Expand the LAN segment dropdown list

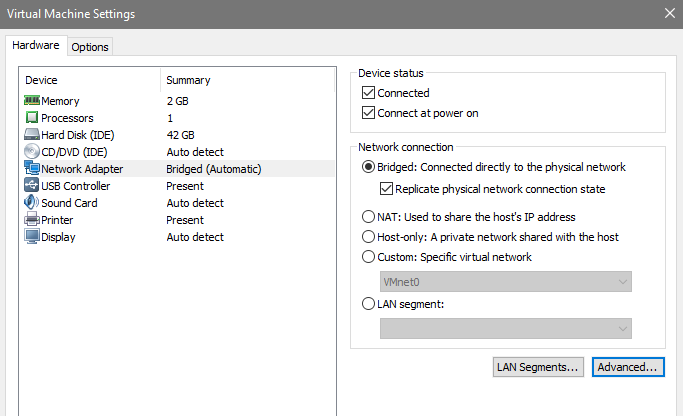tap(506, 329)
